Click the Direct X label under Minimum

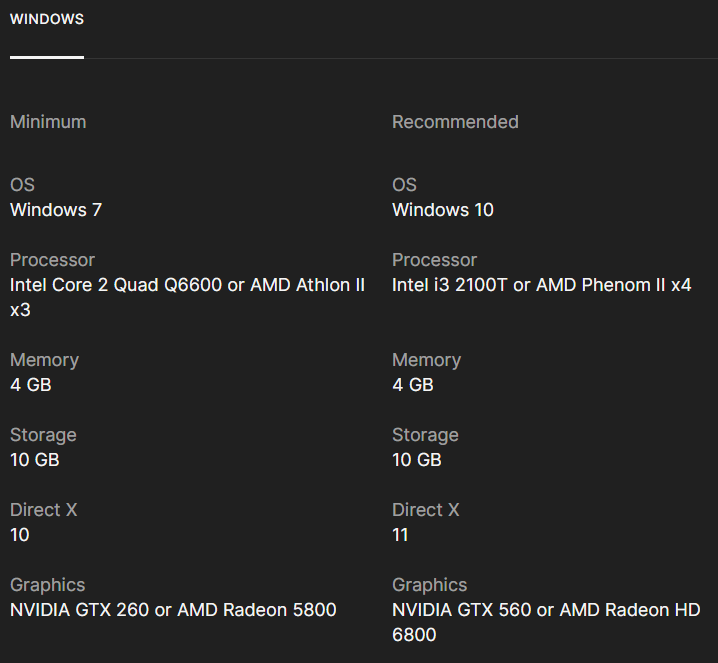43,510
